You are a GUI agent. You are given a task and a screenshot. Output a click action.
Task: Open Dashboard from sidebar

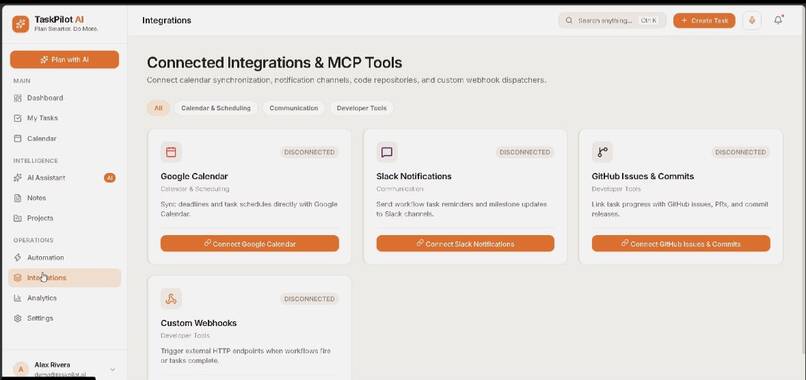coord(64,98)
